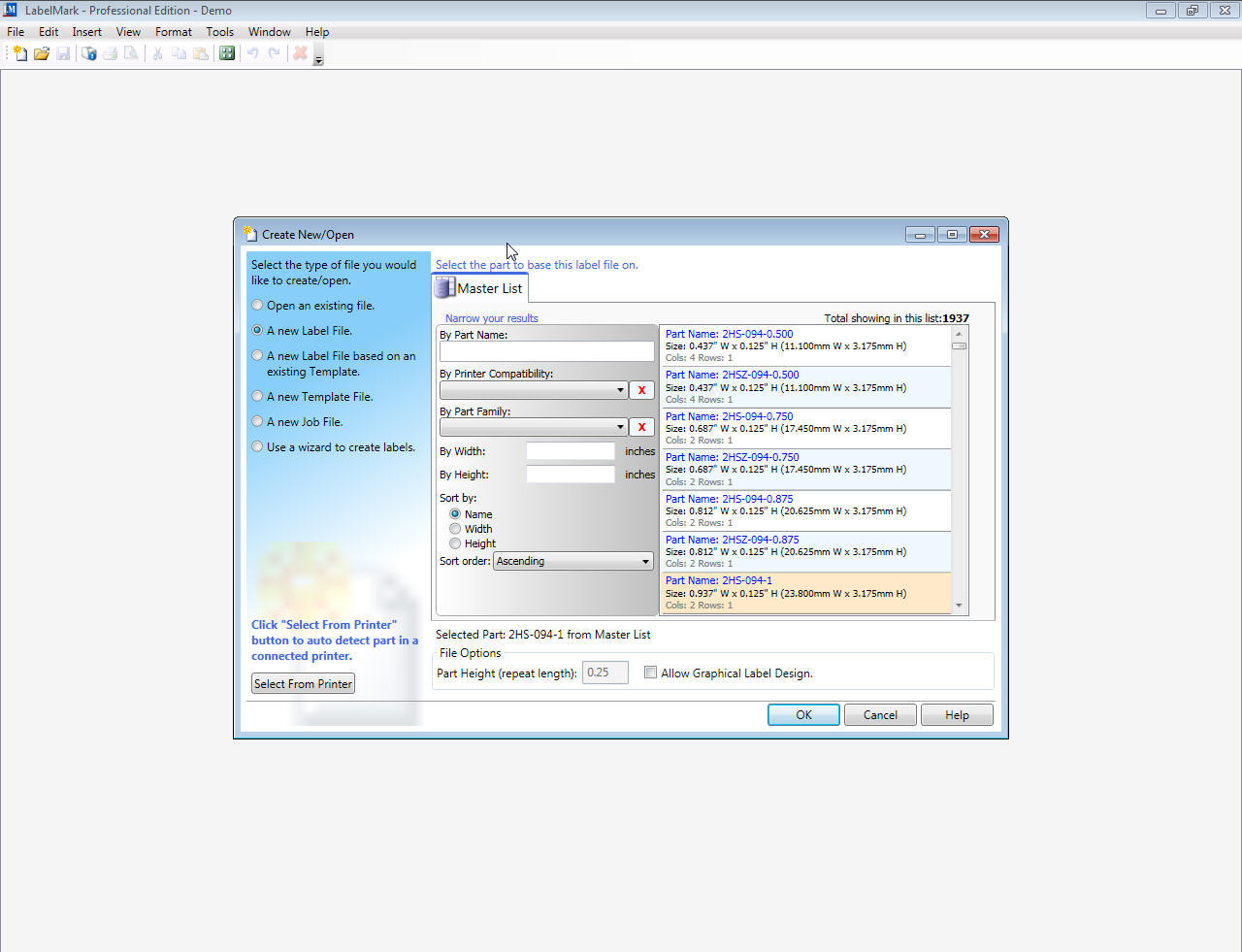Click the Part Height repeat length field
This screenshot has height=952, width=1242.
click(605, 673)
